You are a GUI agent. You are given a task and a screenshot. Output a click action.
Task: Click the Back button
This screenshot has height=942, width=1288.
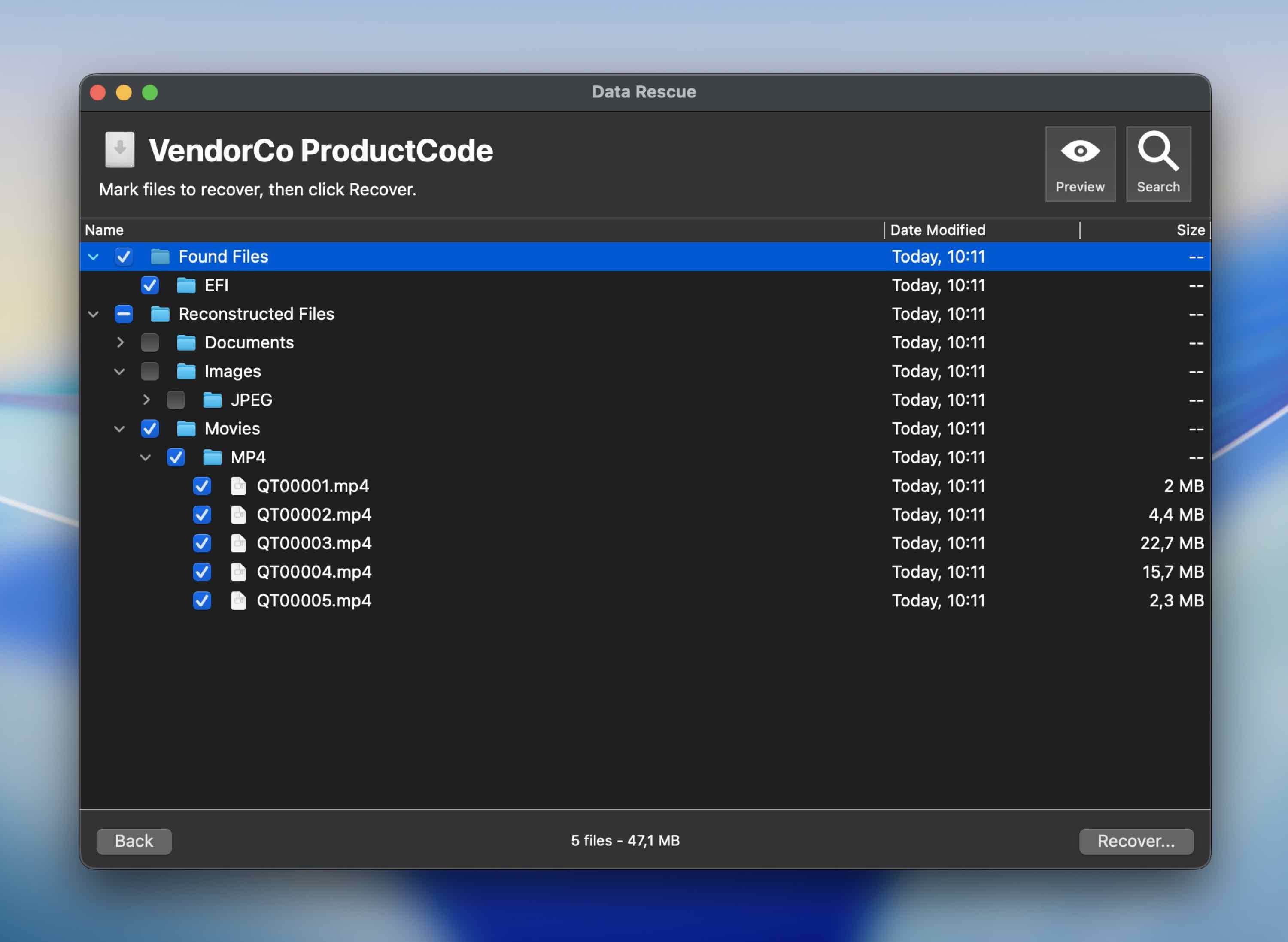(134, 841)
